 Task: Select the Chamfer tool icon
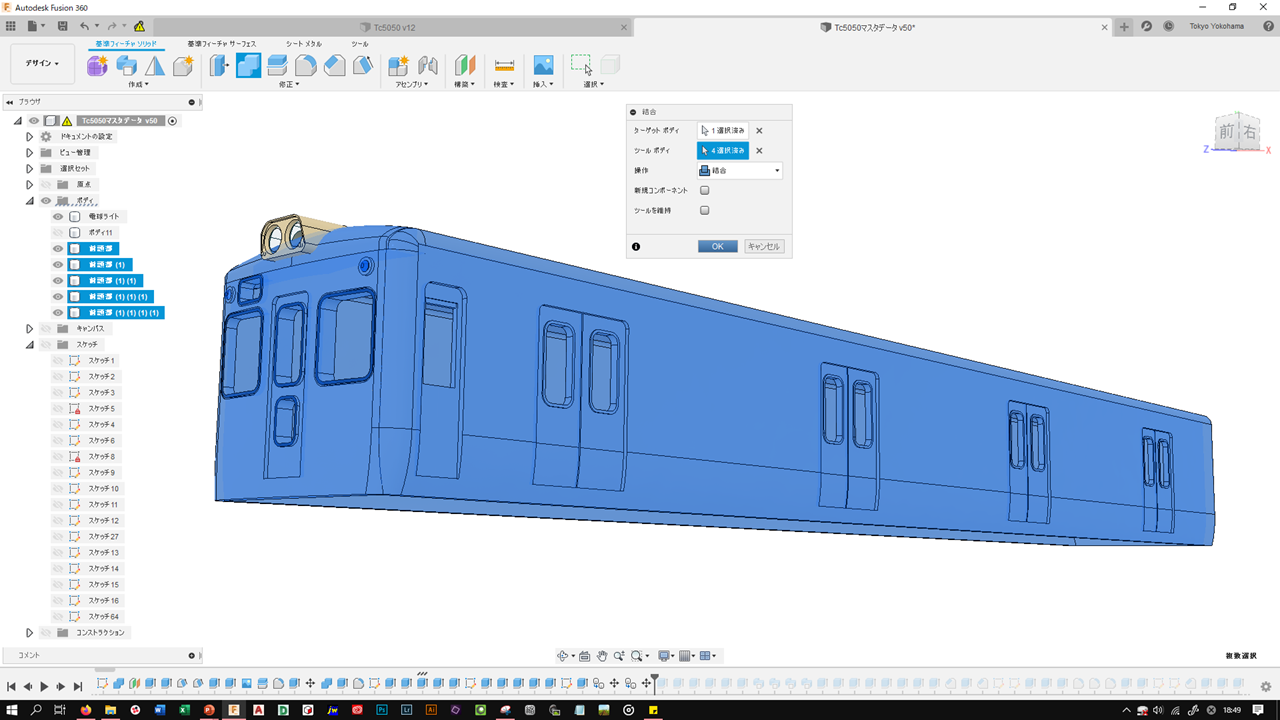coord(335,66)
